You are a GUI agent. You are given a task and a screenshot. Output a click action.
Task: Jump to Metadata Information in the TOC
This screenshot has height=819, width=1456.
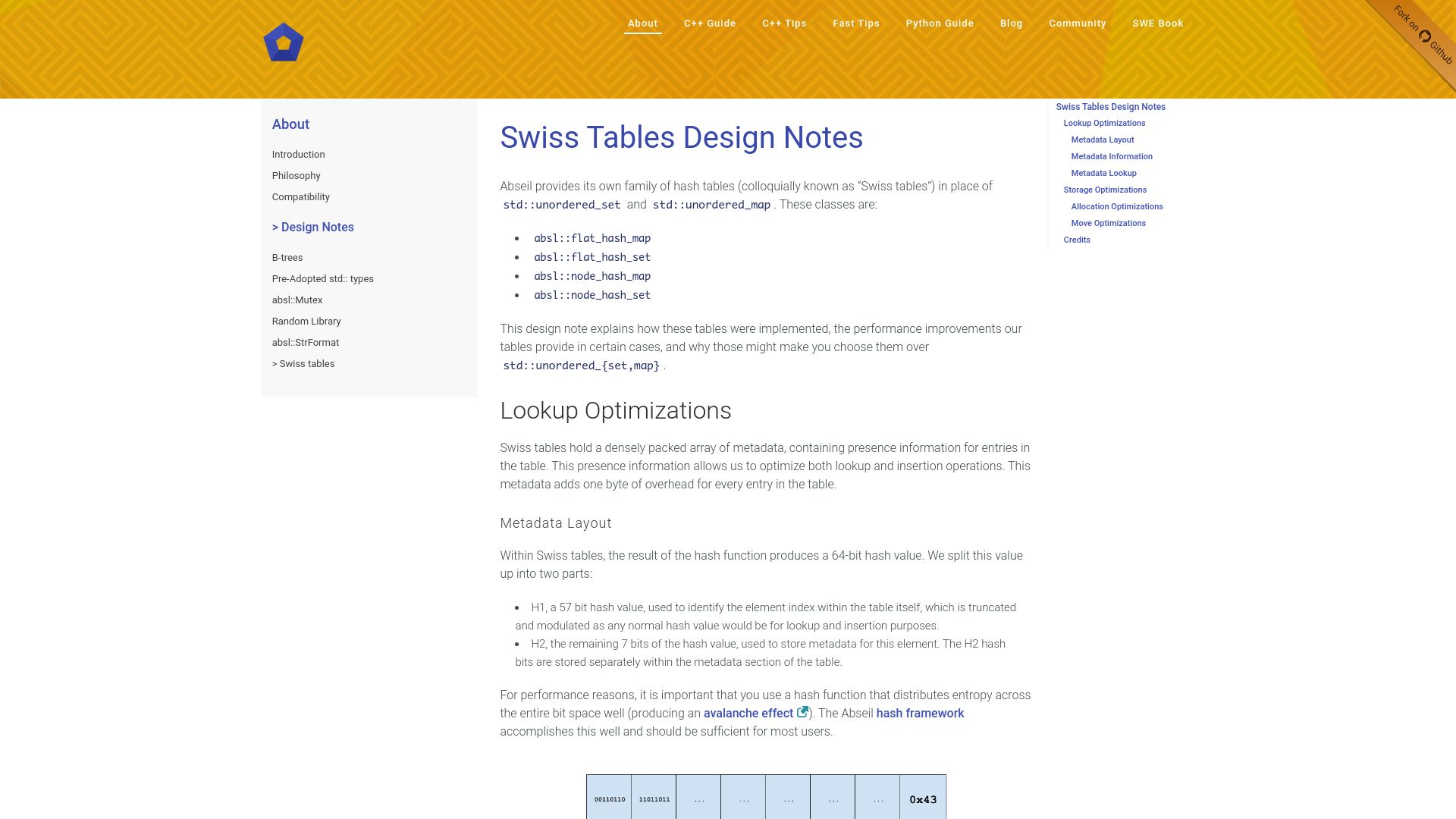[x=1111, y=156]
